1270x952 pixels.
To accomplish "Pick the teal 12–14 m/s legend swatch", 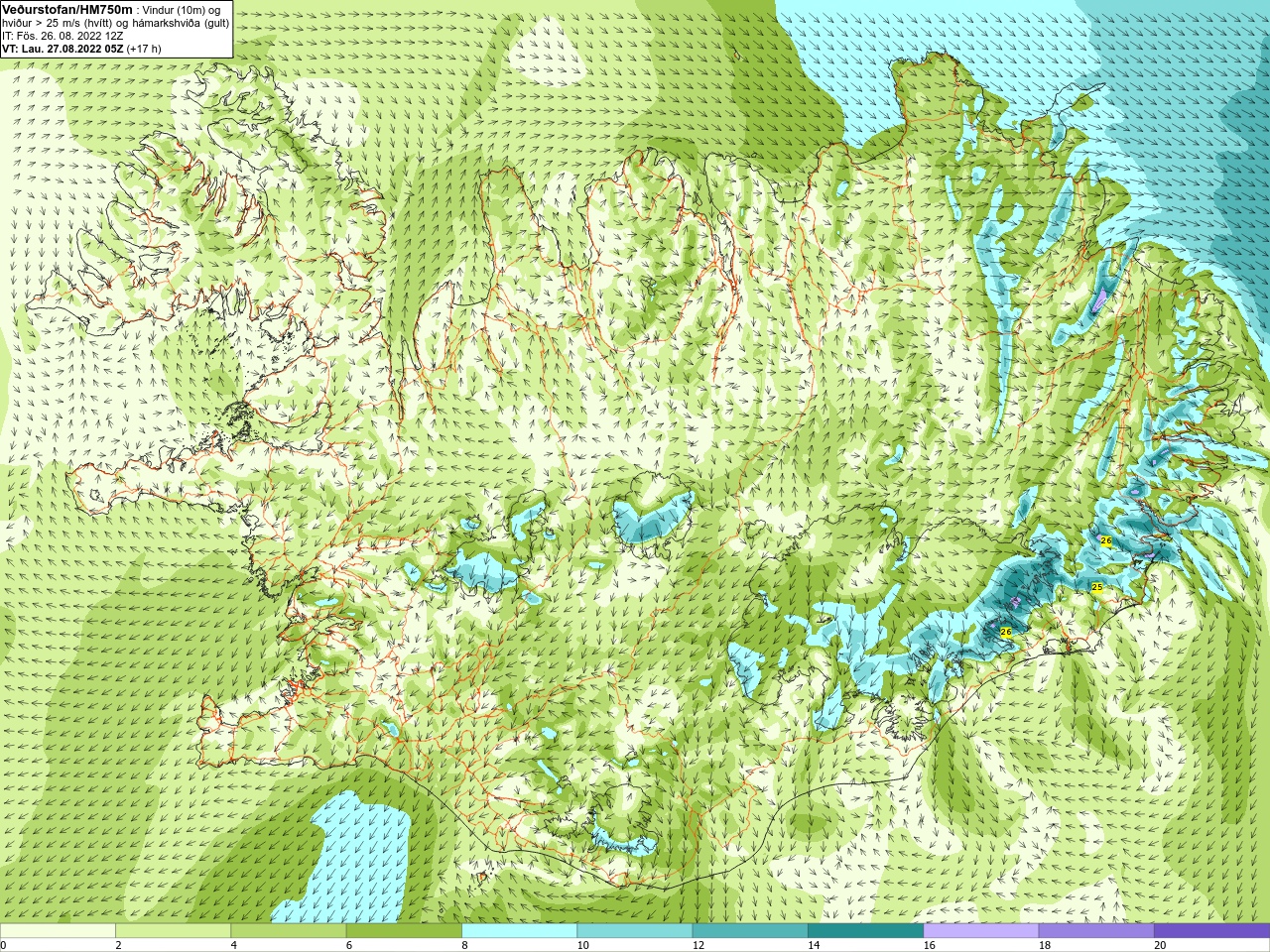I will [750, 931].
